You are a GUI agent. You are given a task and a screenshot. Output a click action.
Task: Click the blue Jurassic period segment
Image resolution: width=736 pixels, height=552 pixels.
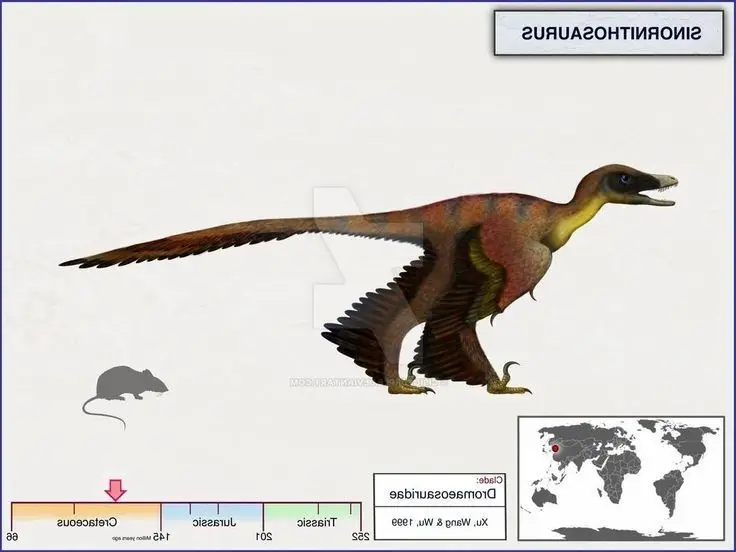click(x=212, y=521)
